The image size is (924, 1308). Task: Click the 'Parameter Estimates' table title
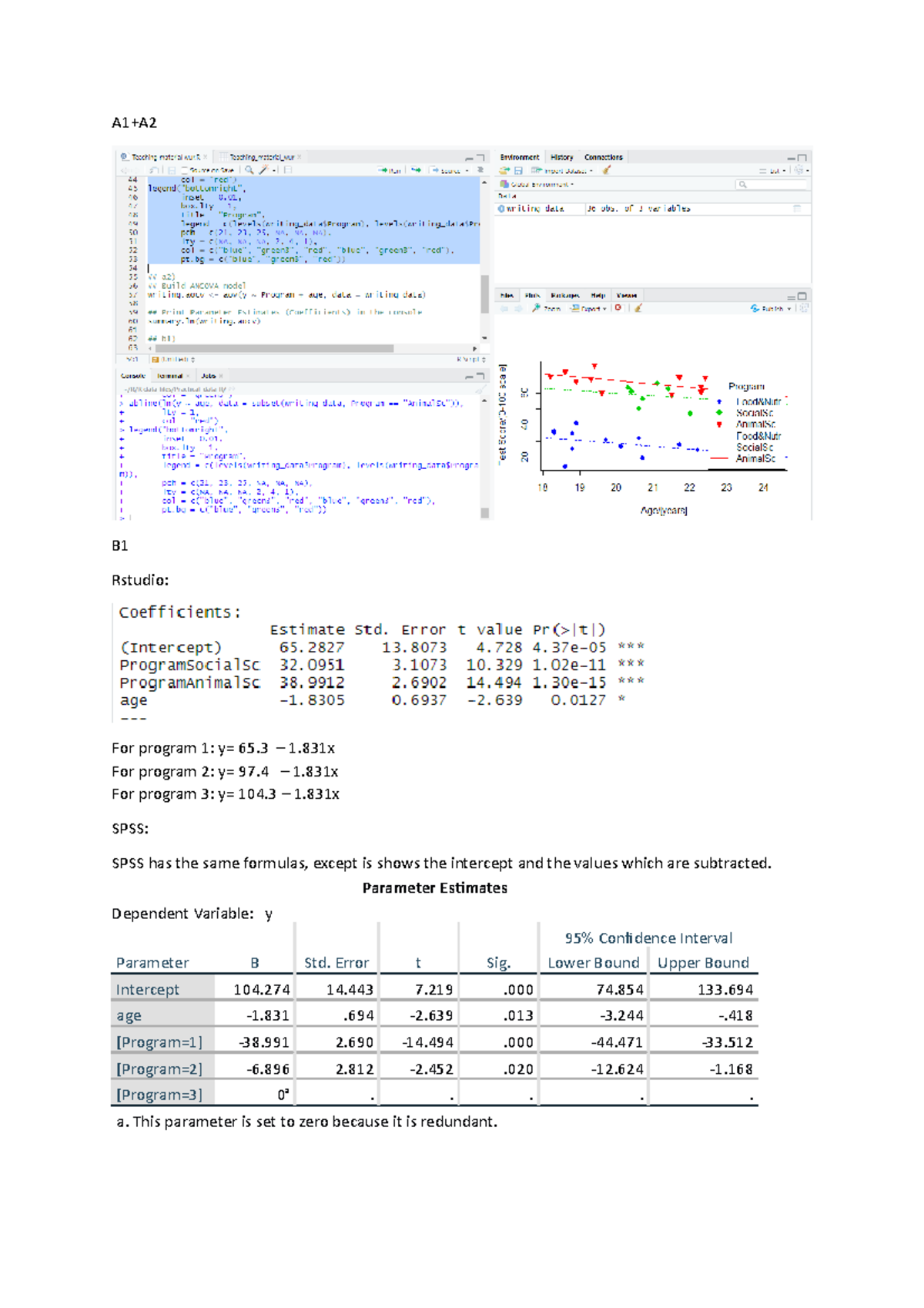pos(435,888)
